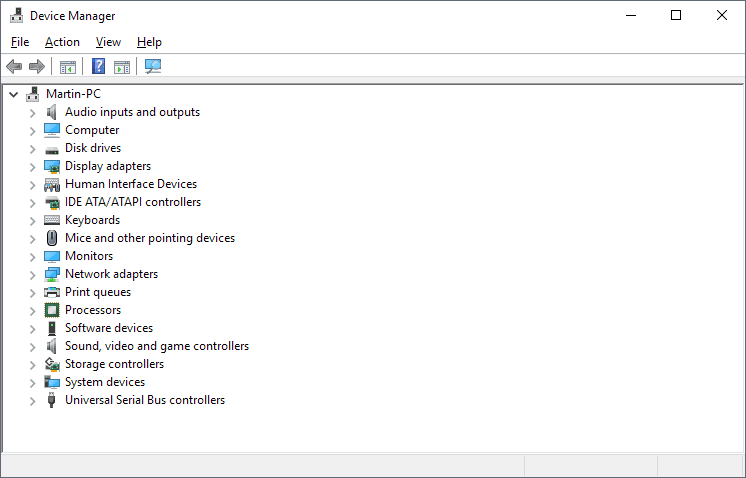
Task: Select the Mice and other pointing devices entry
Action: [x=150, y=238]
